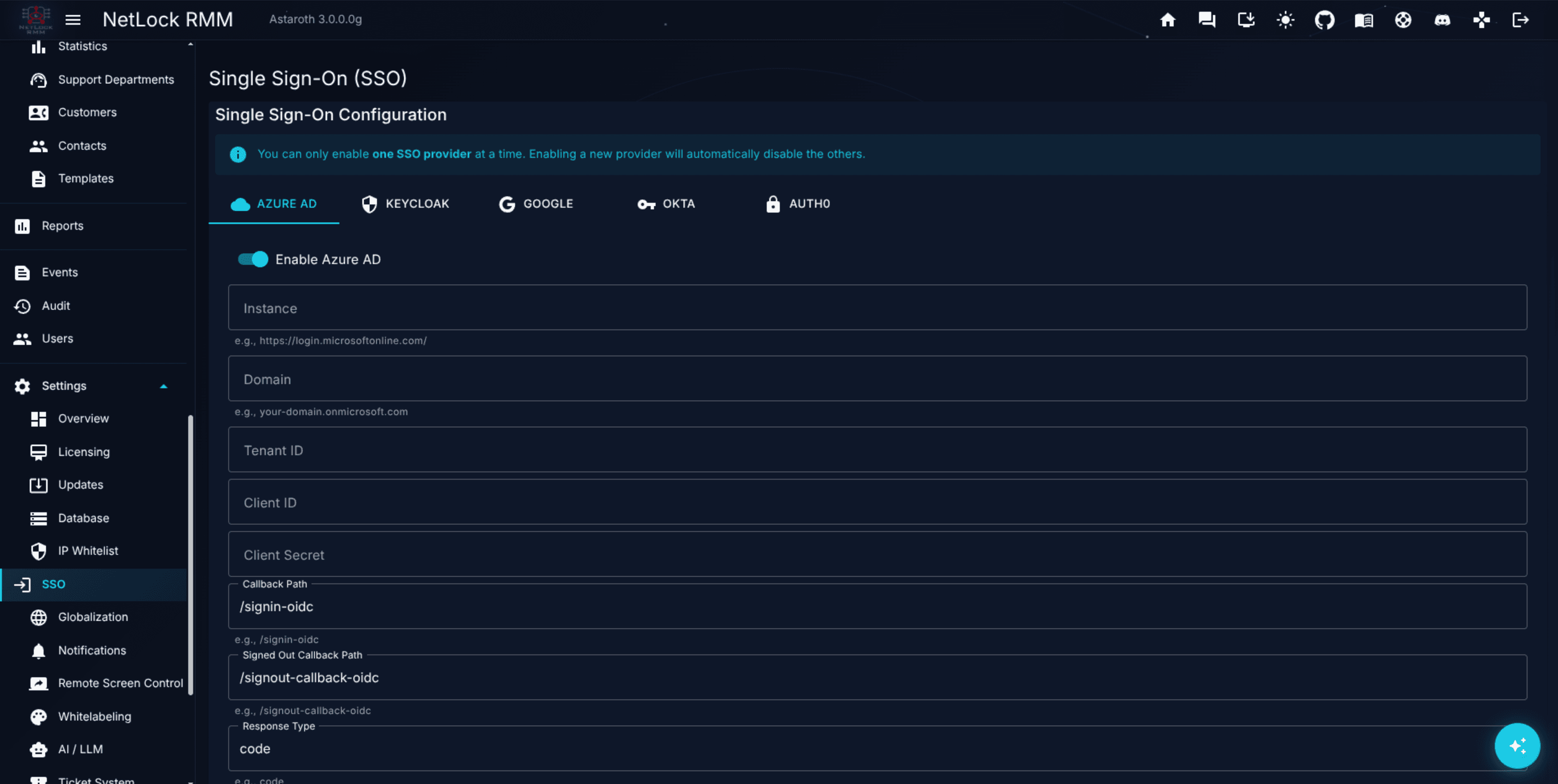This screenshot has width=1558, height=784.
Task: Click the support lifebuoy icon
Action: click(1403, 20)
